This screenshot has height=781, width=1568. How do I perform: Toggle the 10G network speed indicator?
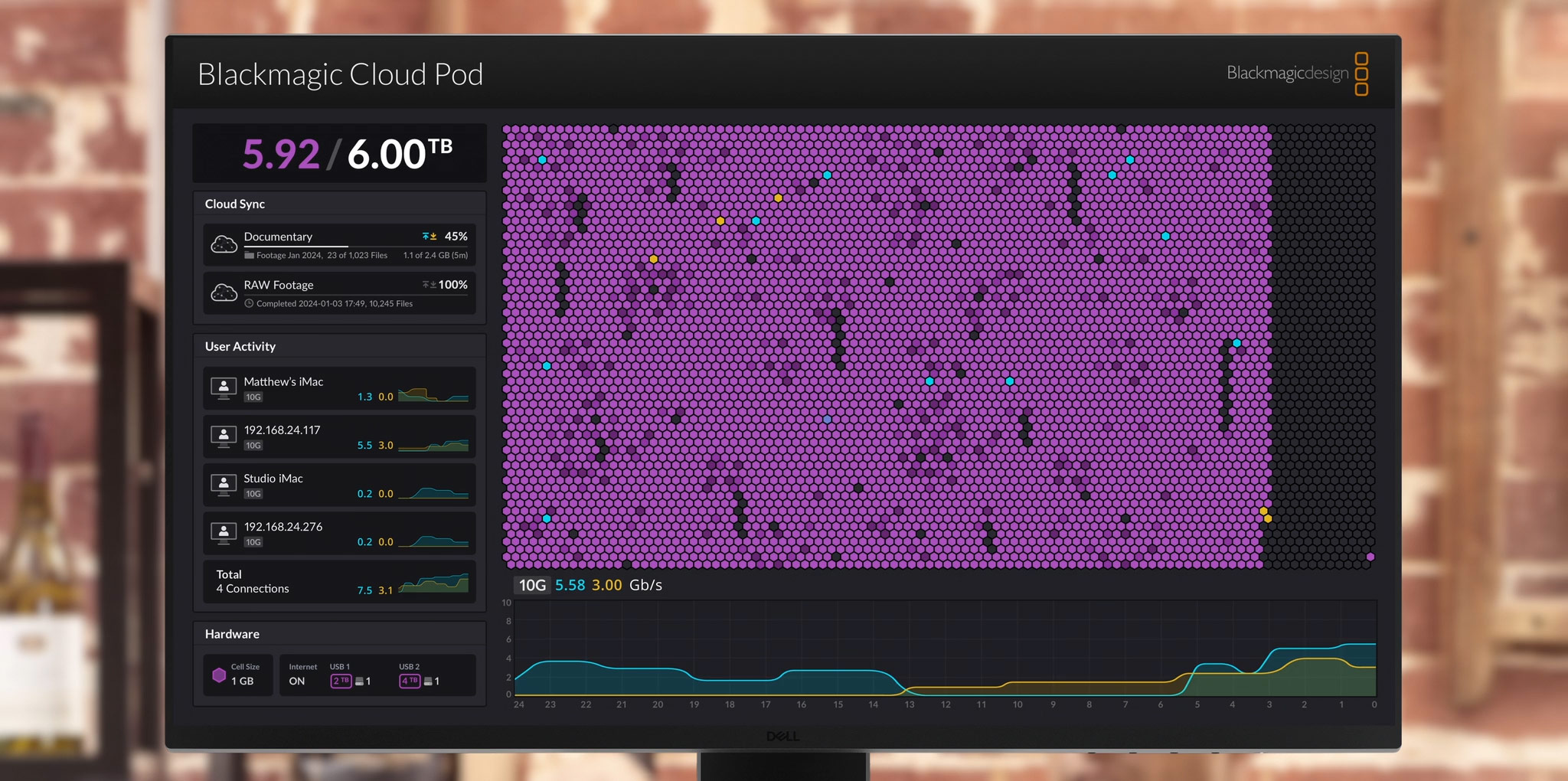point(531,585)
